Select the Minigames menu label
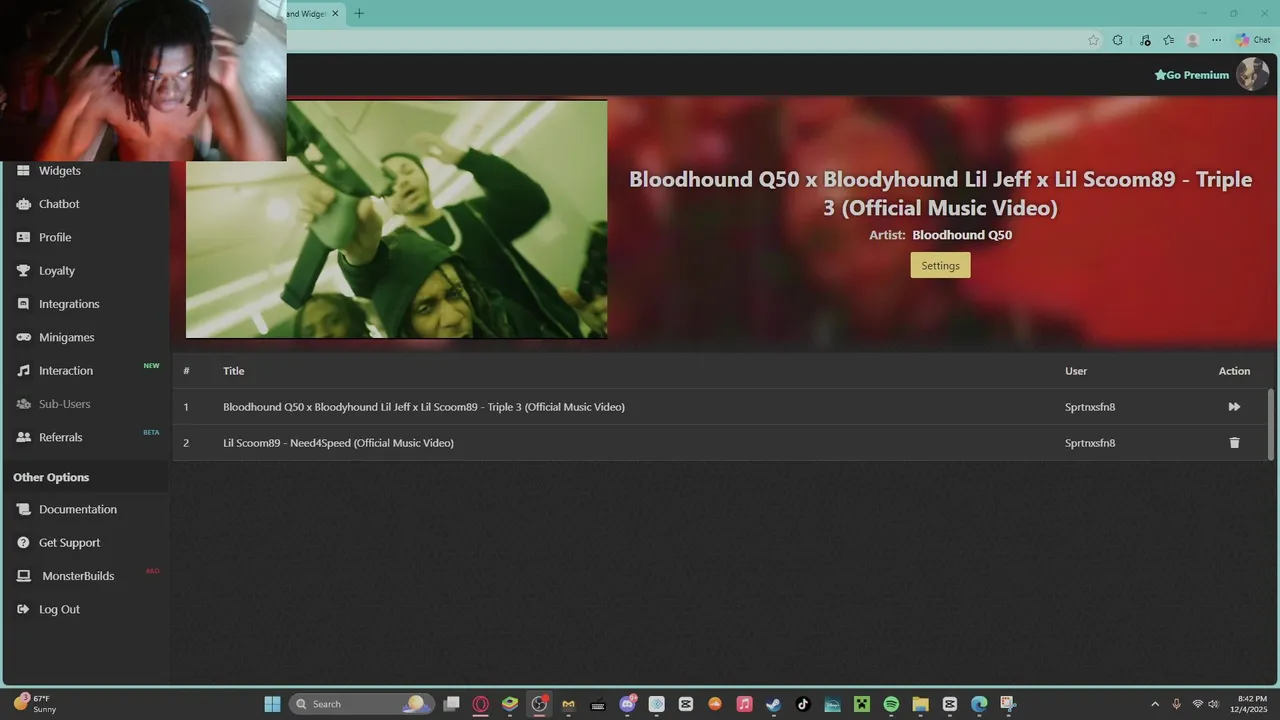 click(x=67, y=337)
